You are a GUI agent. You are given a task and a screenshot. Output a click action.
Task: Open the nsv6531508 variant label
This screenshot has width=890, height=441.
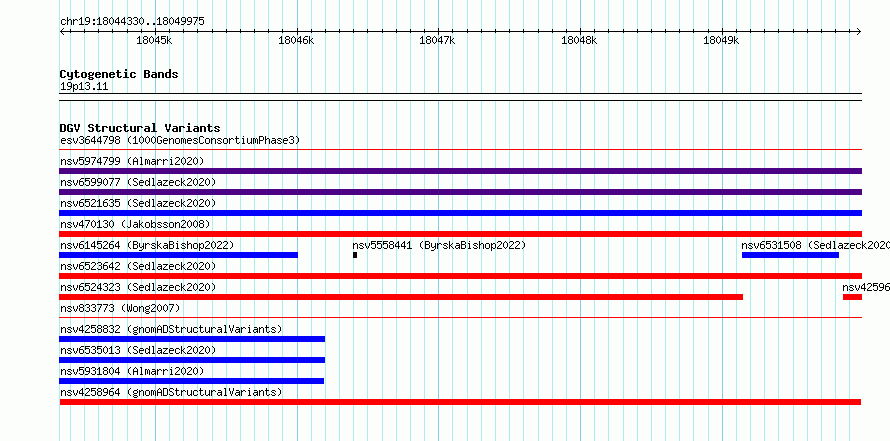click(x=816, y=245)
